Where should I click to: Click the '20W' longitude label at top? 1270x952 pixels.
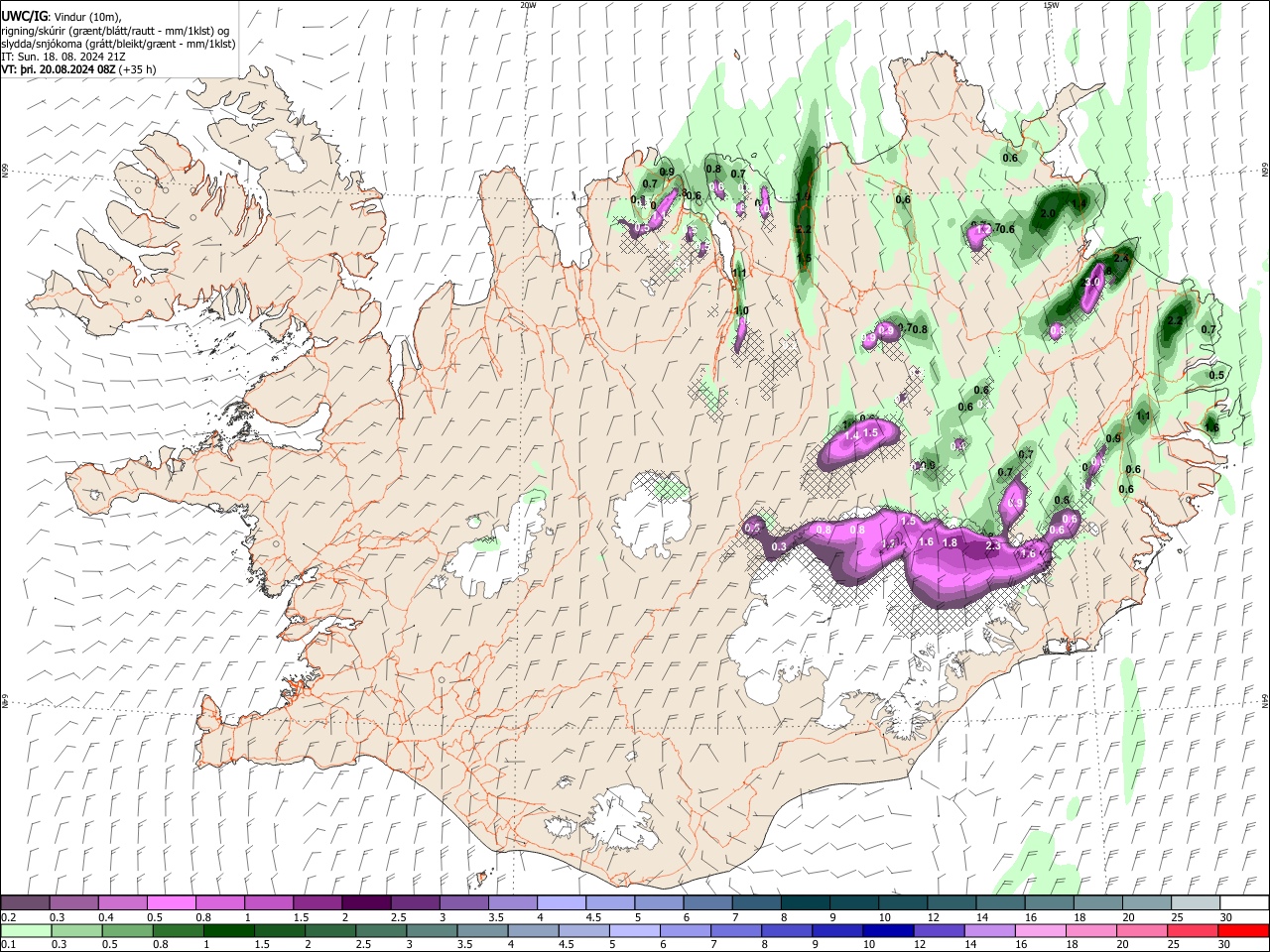coord(528,5)
